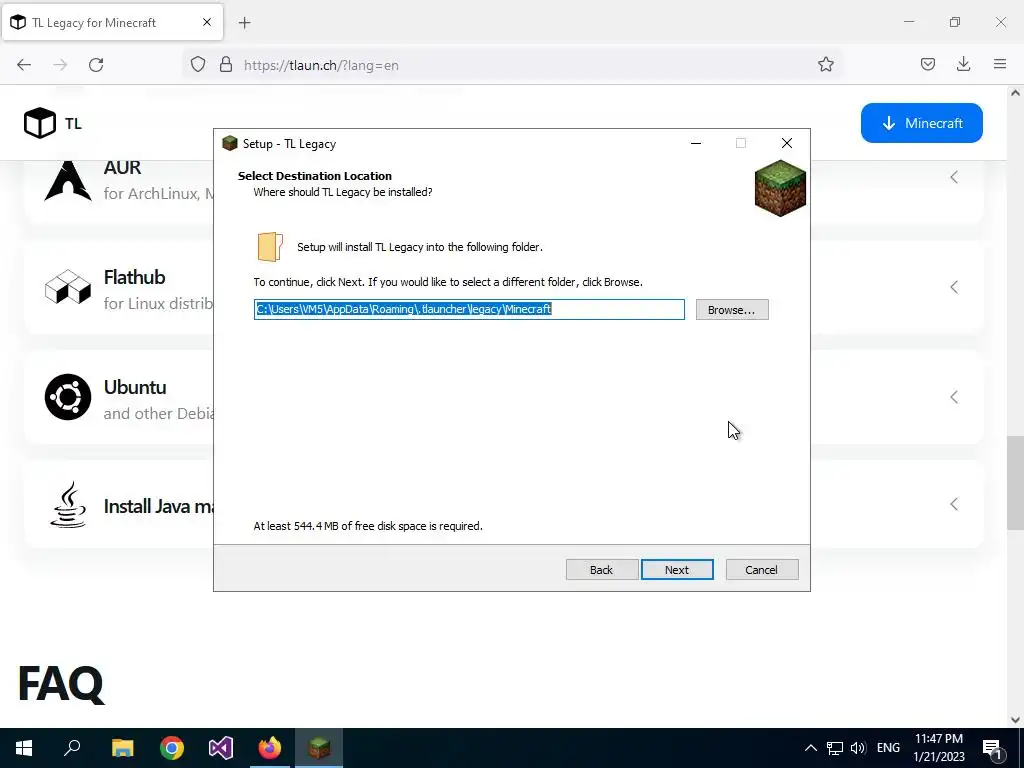Image resolution: width=1024 pixels, height=768 pixels.
Task: Reload the current page
Action: 96,65
